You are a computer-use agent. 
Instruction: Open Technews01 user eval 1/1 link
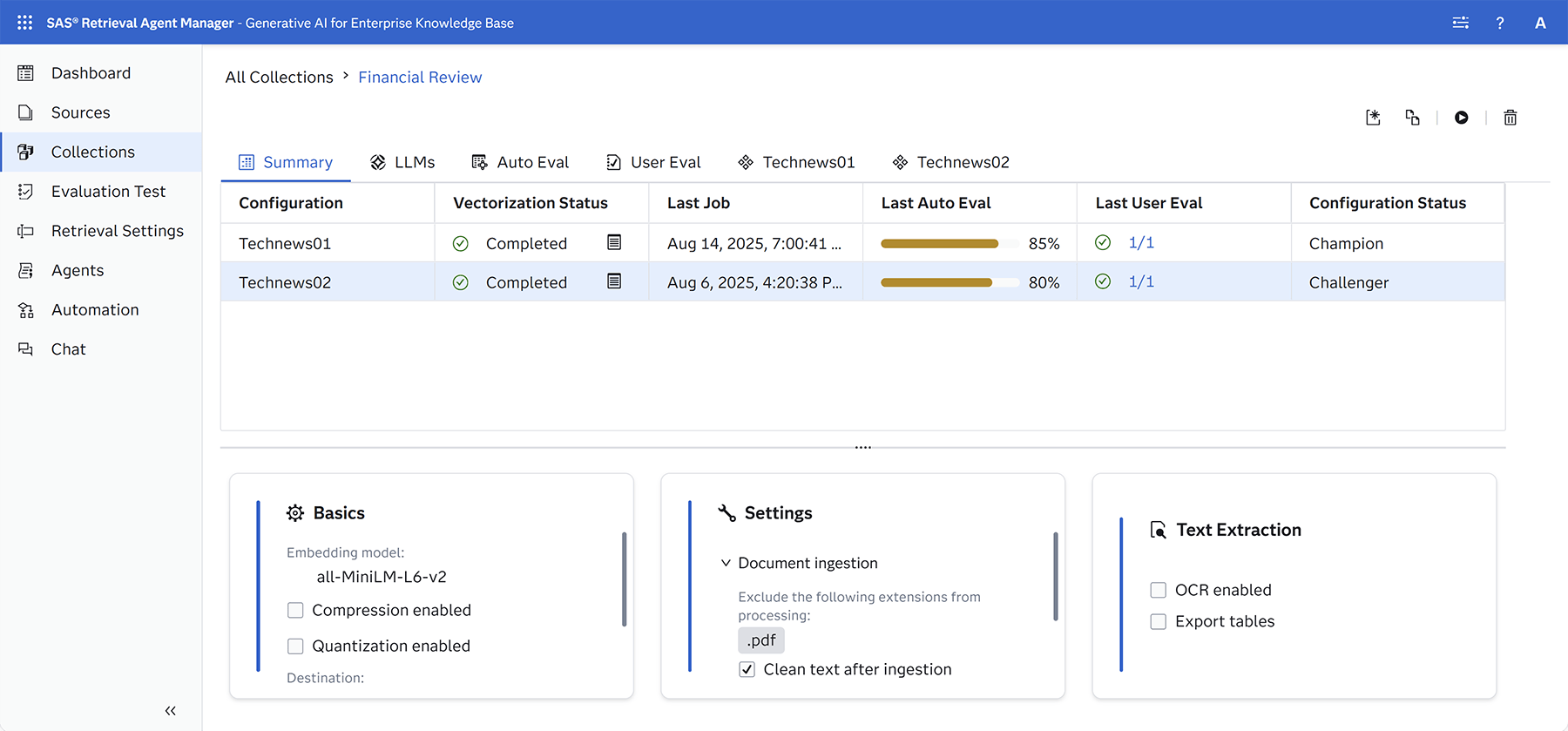pyautogui.click(x=1140, y=243)
